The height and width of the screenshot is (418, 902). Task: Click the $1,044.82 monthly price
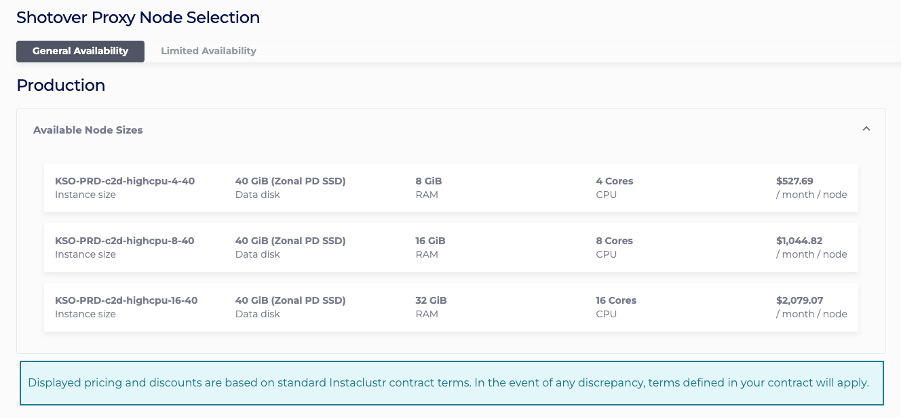(x=799, y=241)
